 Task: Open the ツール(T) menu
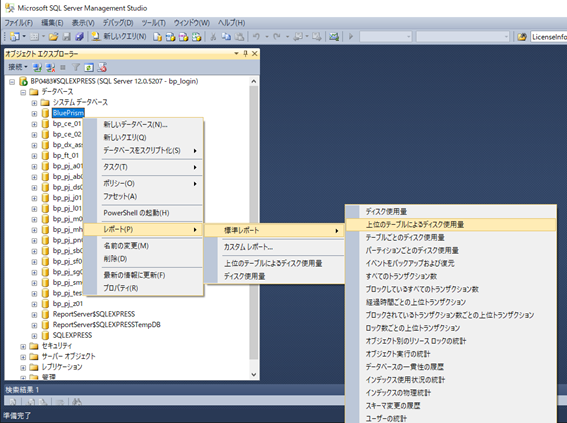[x=154, y=23]
